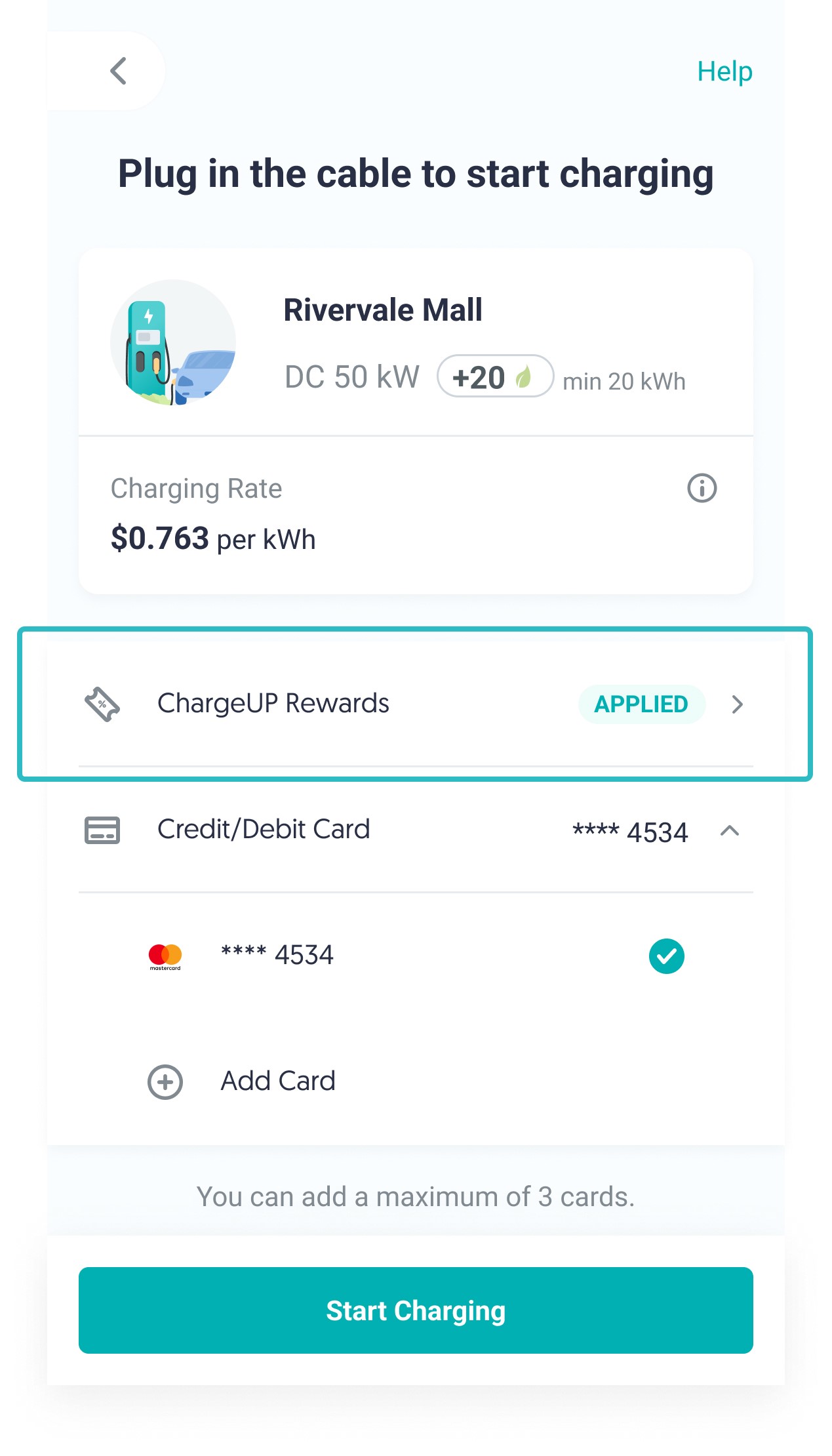Tap the APPLIED rewards badge
The image size is (832, 1456).
click(641, 704)
